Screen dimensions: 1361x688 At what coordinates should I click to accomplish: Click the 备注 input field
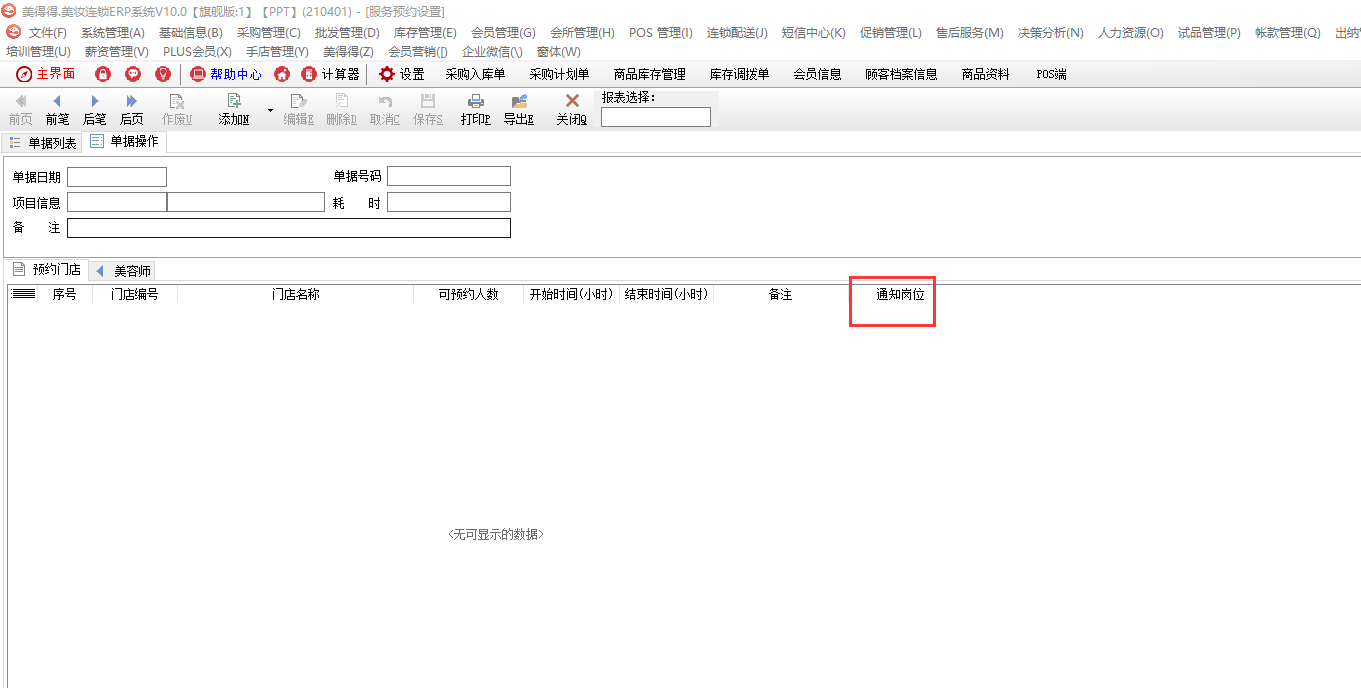coord(289,228)
